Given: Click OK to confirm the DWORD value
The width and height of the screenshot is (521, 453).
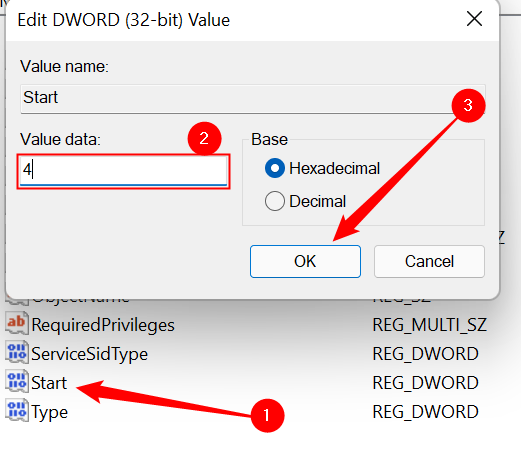Looking at the screenshot, I should (305, 261).
